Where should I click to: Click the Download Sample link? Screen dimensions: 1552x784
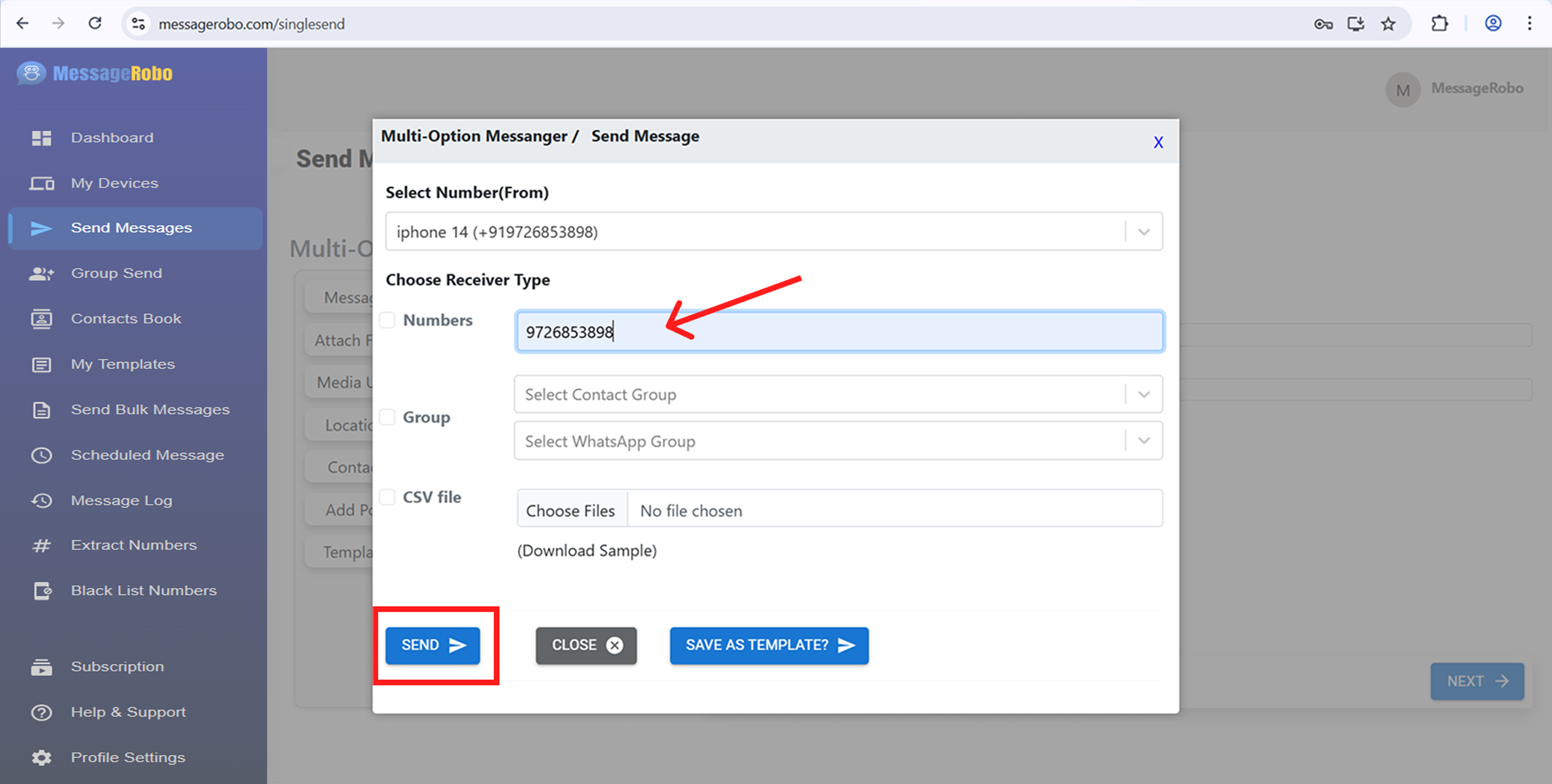pos(586,550)
